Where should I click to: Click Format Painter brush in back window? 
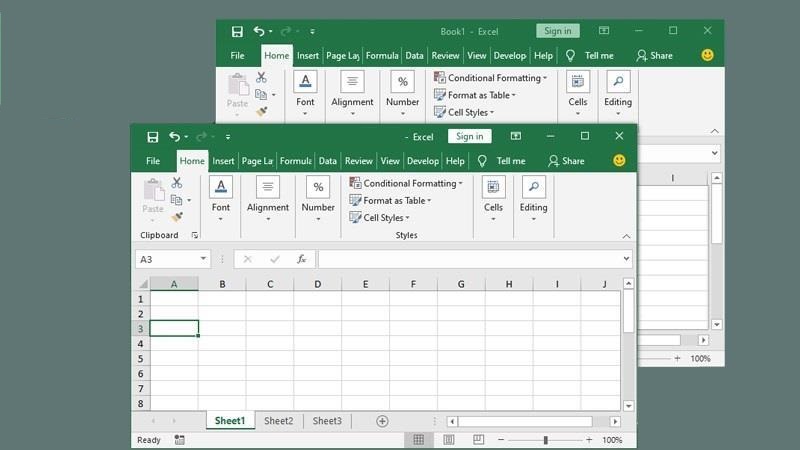click(262, 111)
